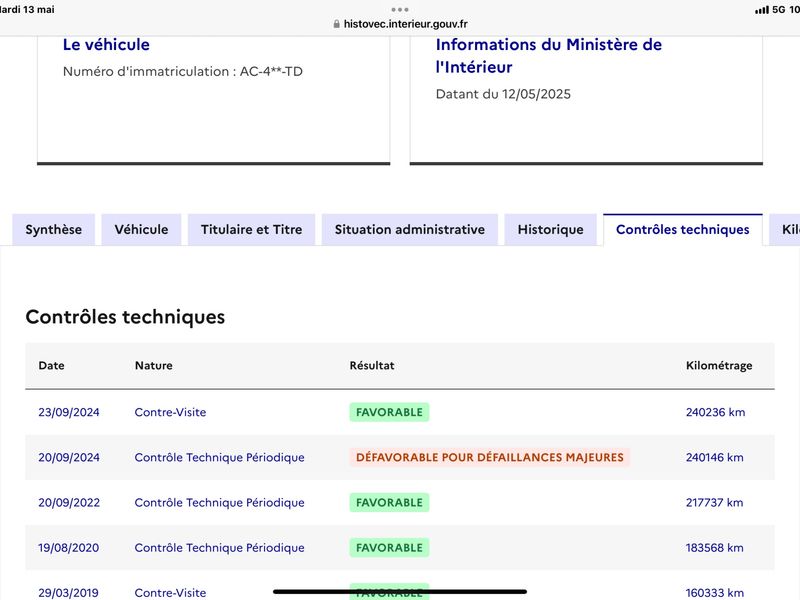The height and width of the screenshot is (600, 800).
Task: Open Situation administrative tab
Action: coord(410,230)
